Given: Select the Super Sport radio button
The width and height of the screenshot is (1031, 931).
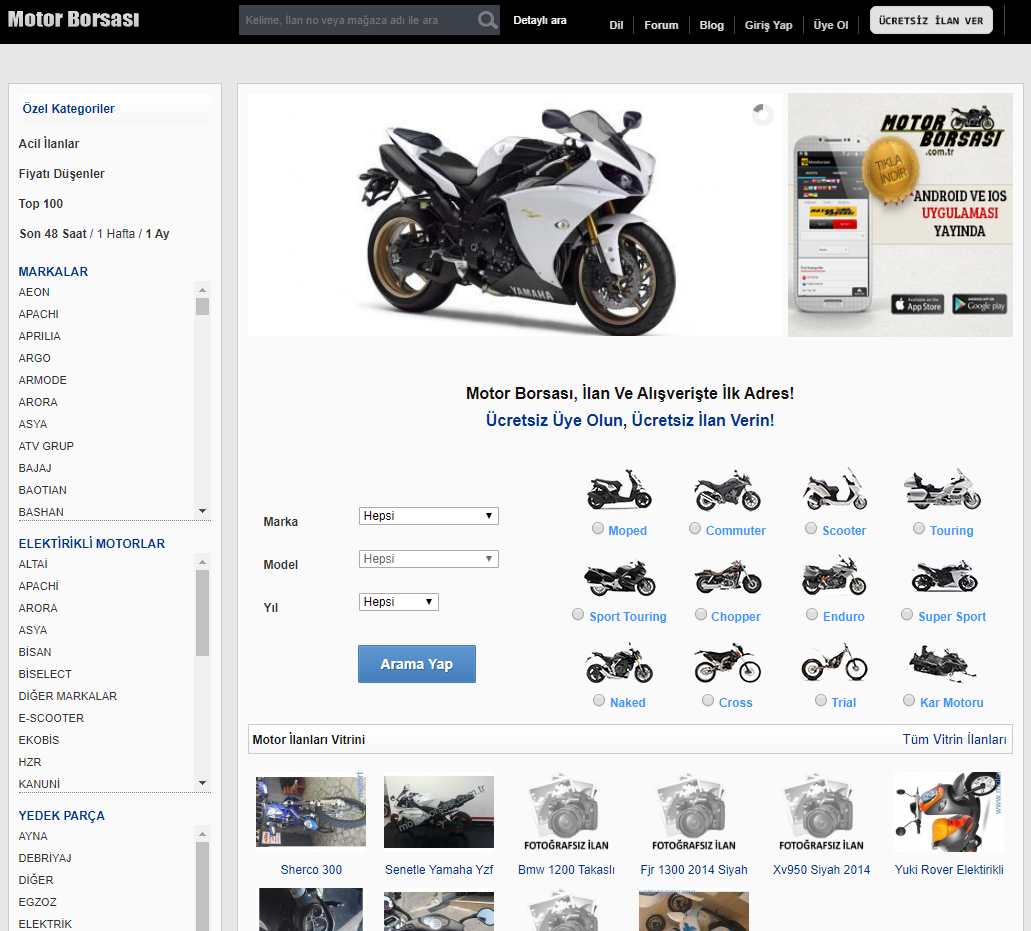Looking at the screenshot, I should point(907,614).
